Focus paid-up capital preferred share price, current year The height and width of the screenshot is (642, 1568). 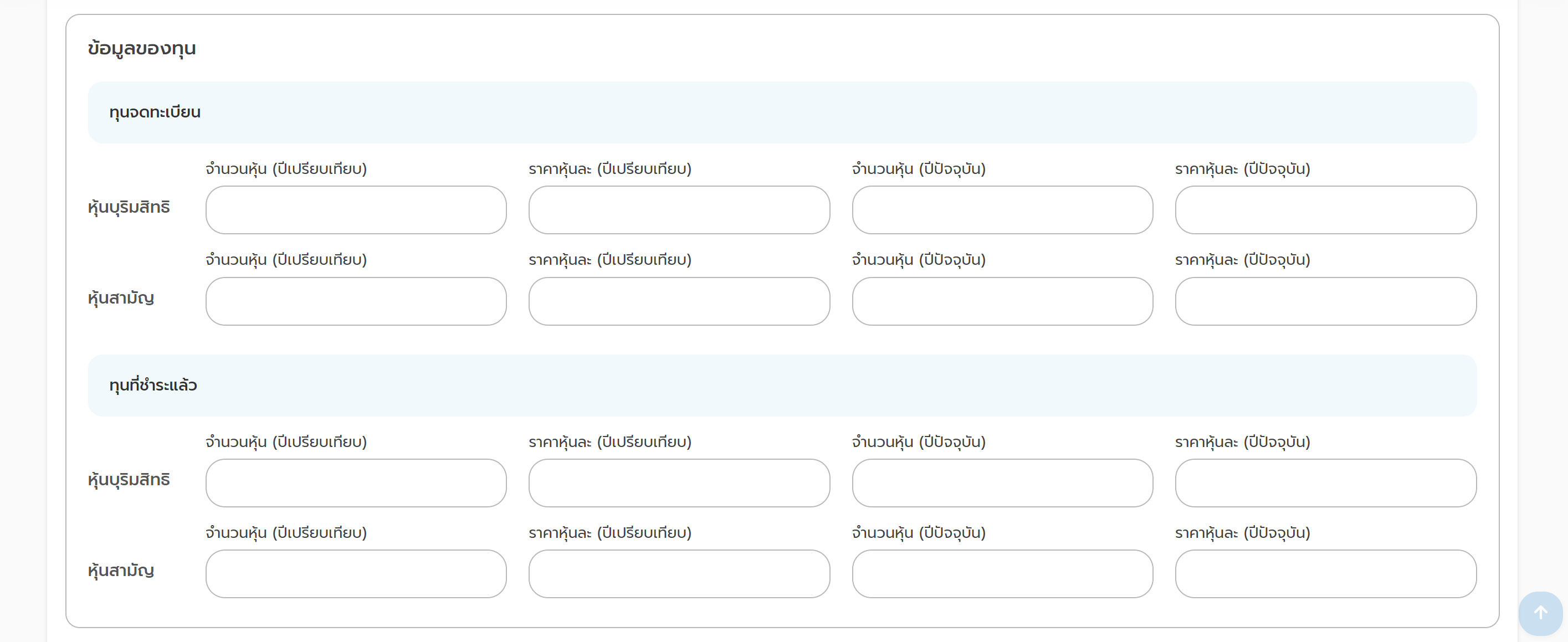coord(1326,483)
